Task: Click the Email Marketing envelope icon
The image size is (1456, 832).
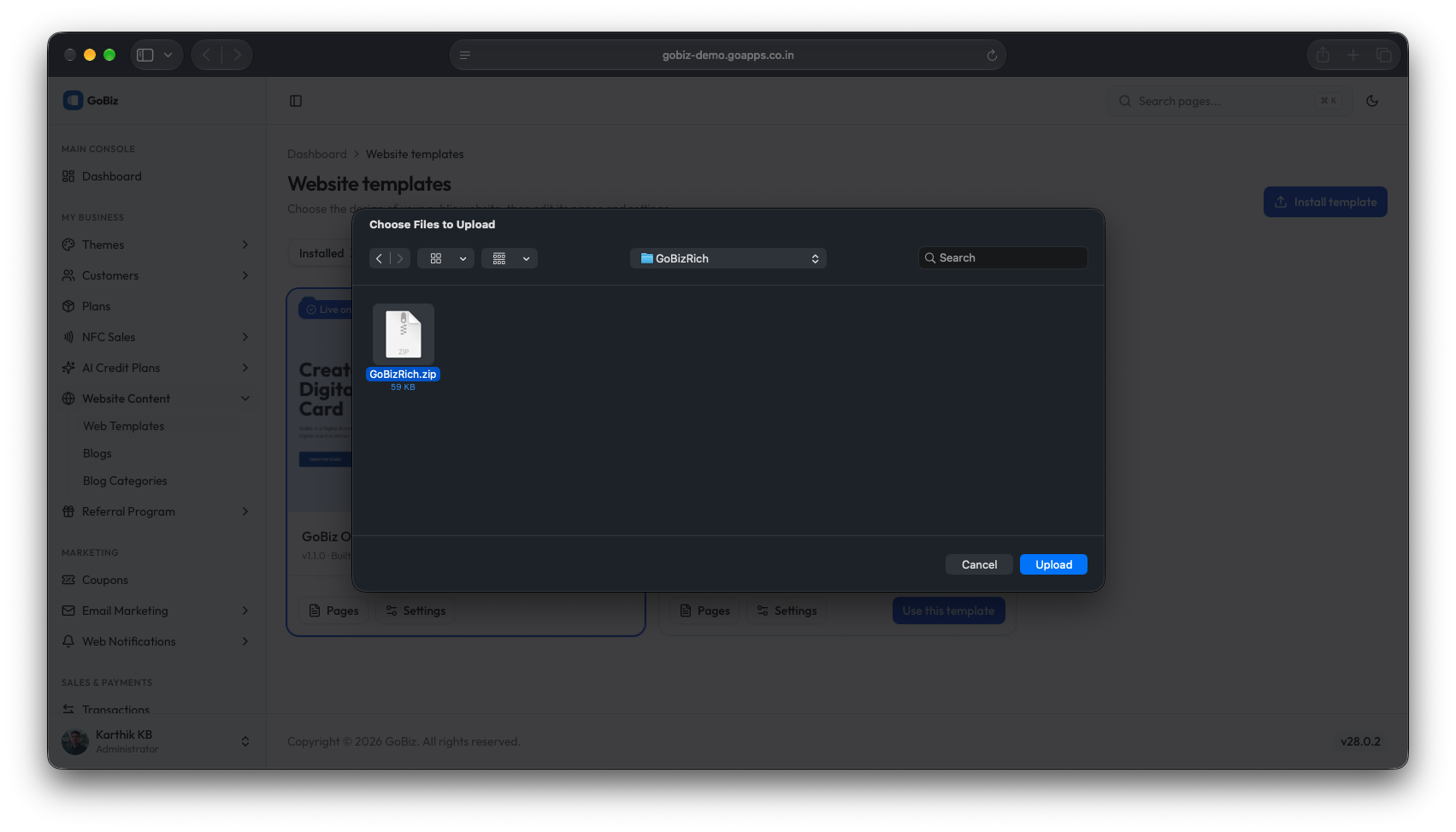Action: (68, 611)
